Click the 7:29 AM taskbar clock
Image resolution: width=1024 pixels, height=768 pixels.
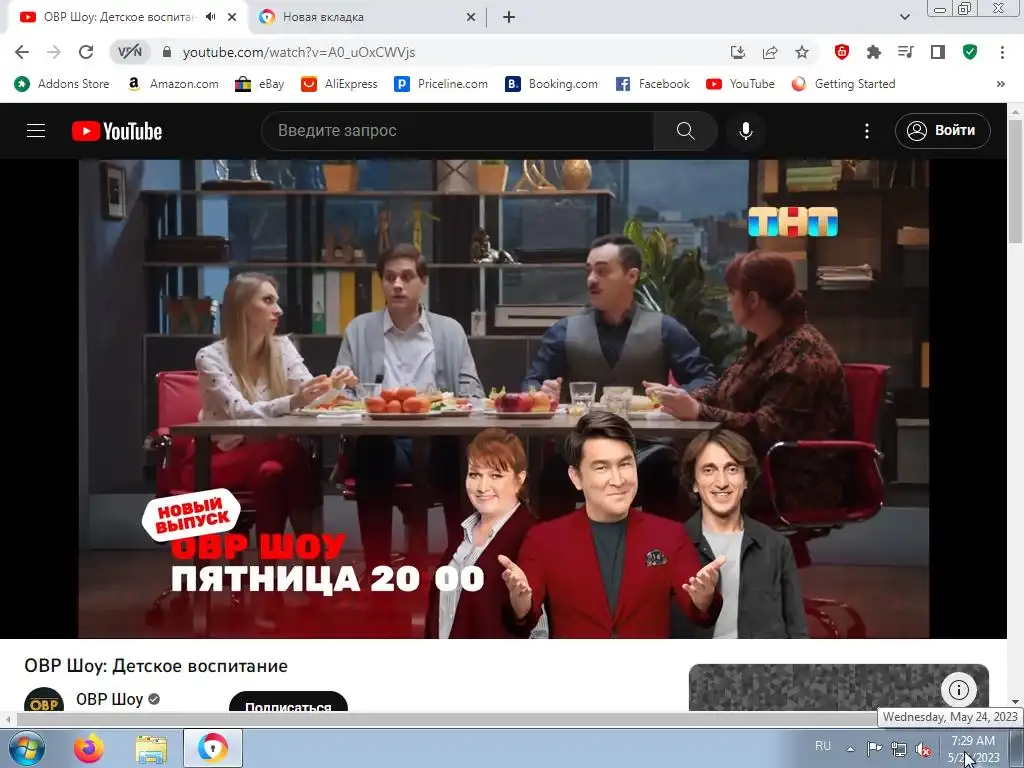973,749
